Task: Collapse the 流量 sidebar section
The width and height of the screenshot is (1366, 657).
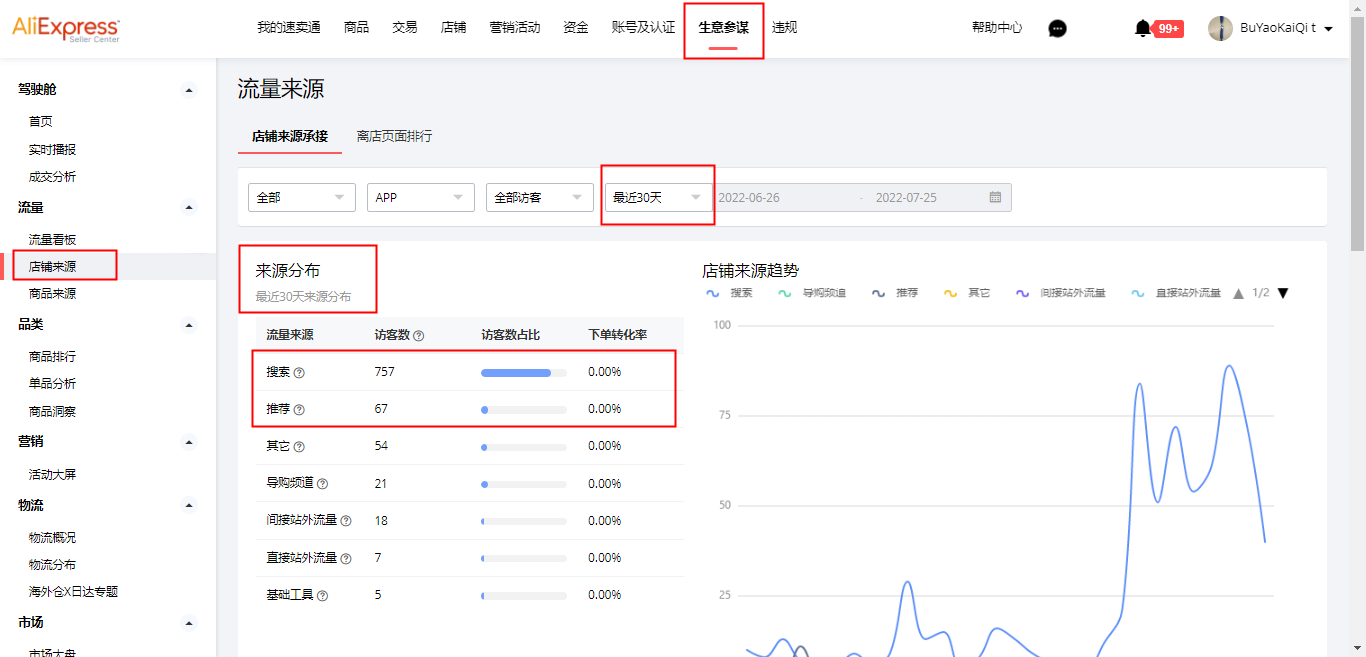Action: [x=188, y=208]
